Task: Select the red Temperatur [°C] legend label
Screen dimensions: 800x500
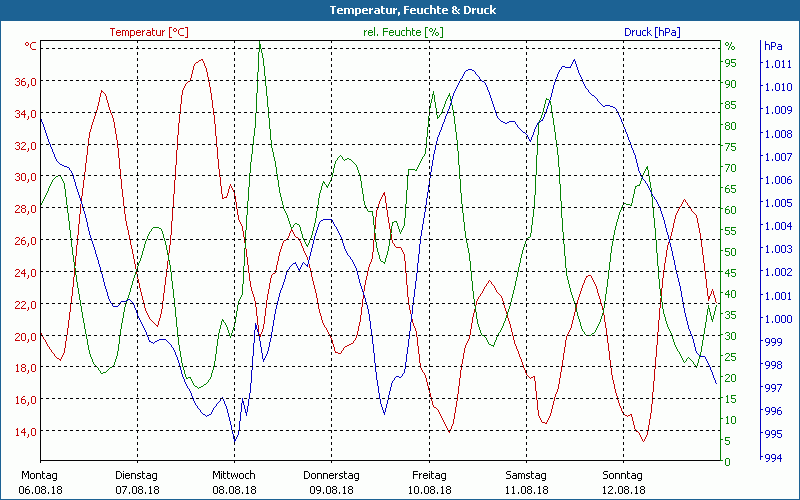Action: (149, 32)
